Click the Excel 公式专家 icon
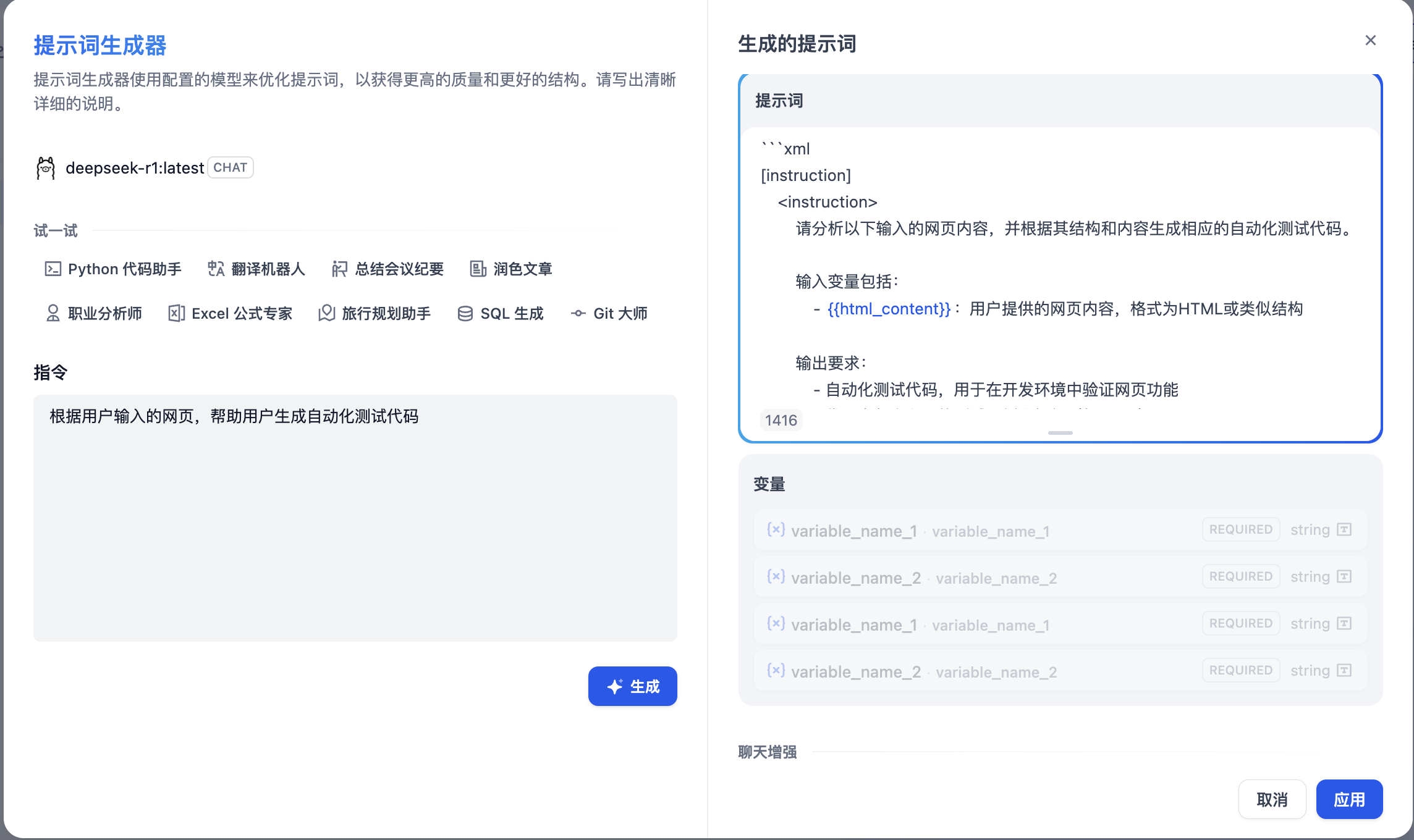 (176, 313)
